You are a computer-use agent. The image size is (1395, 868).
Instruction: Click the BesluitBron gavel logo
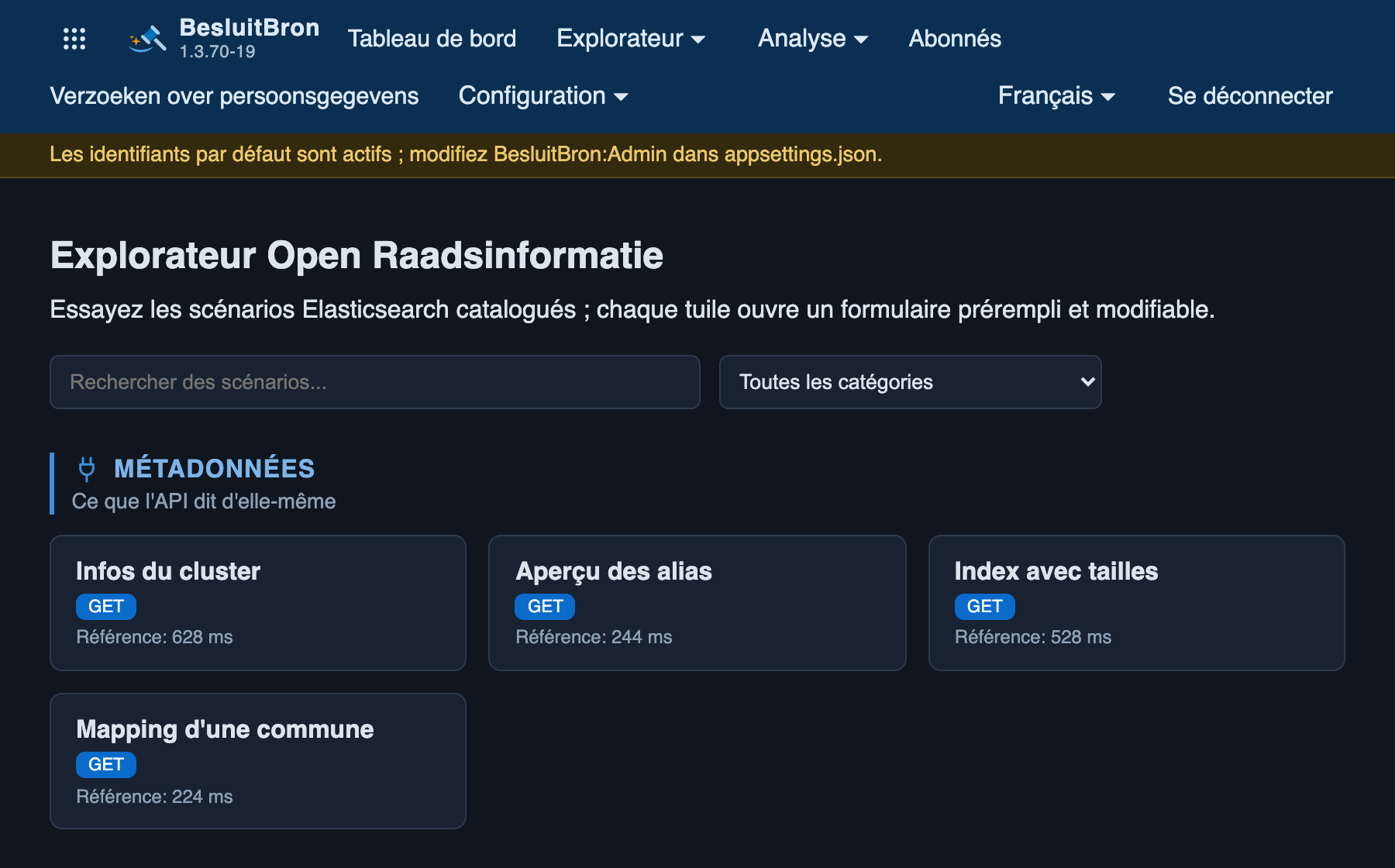[147, 39]
